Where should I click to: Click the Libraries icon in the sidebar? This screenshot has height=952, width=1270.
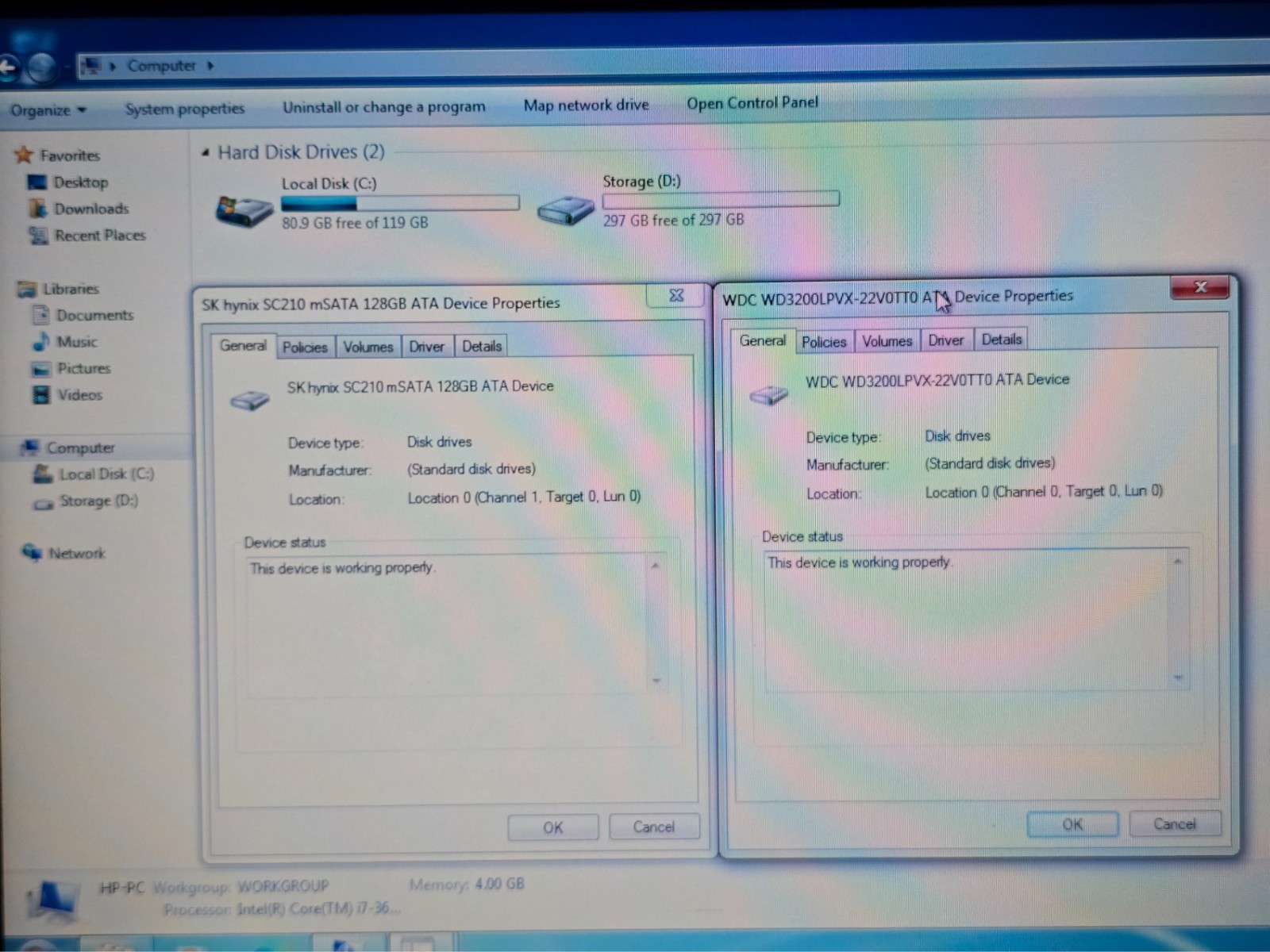coord(27,290)
